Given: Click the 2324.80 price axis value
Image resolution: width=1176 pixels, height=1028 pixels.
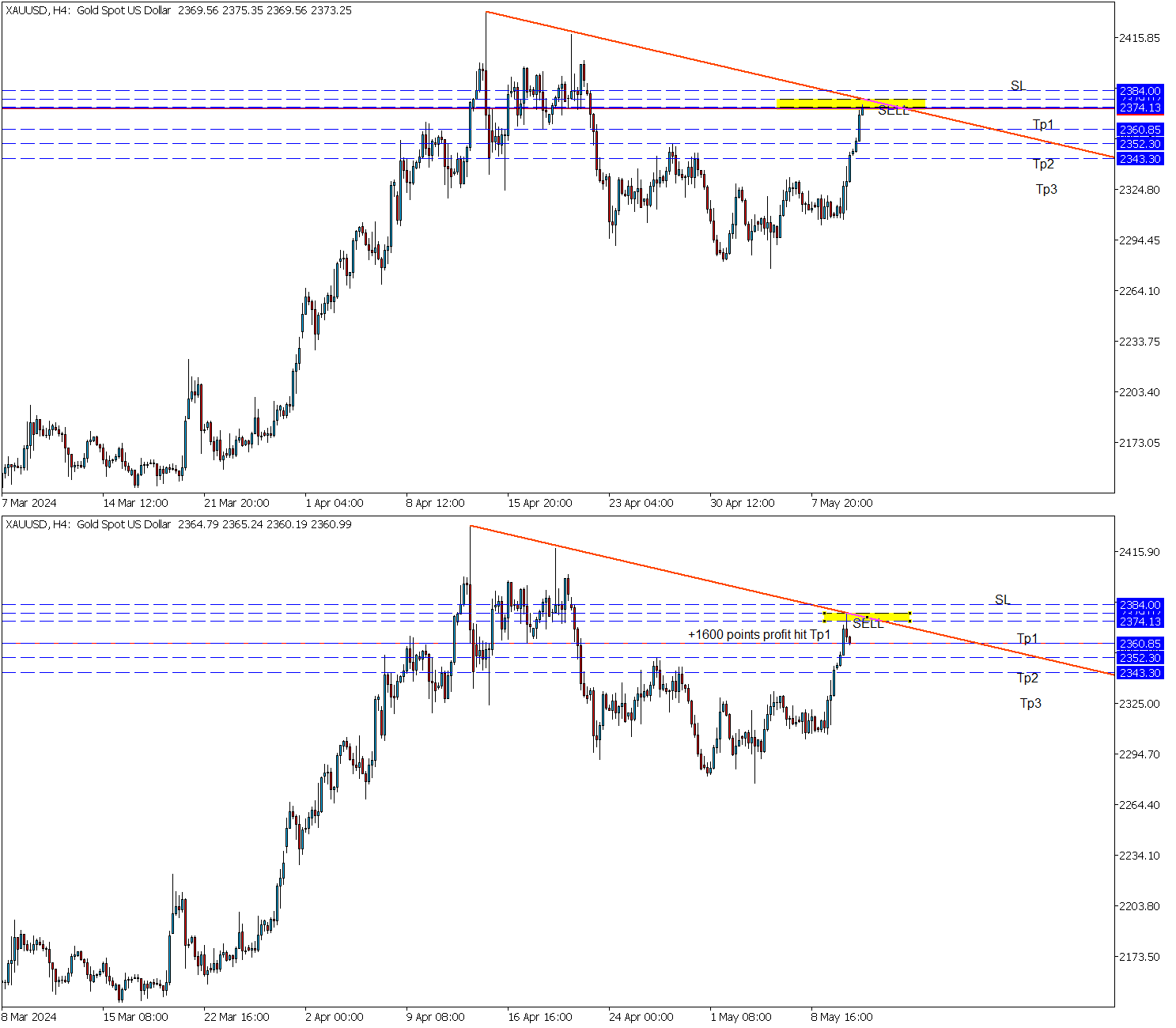Looking at the screenshot, I should (1140, 190).
